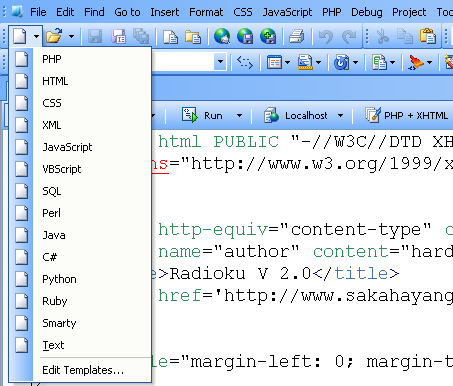This screenshot has width=453, height=386.
Task: Open the Project menu
Action: click(x=409, y=12)
